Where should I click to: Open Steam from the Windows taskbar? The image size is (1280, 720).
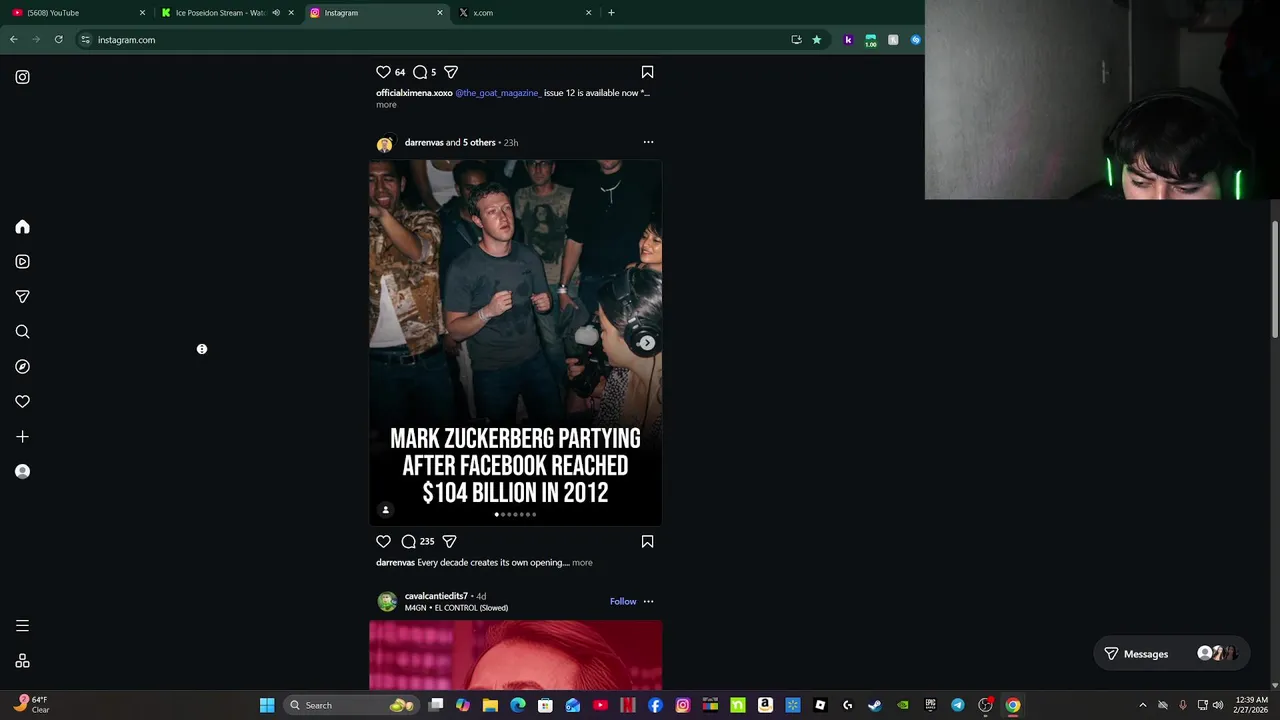pos(875,705)
